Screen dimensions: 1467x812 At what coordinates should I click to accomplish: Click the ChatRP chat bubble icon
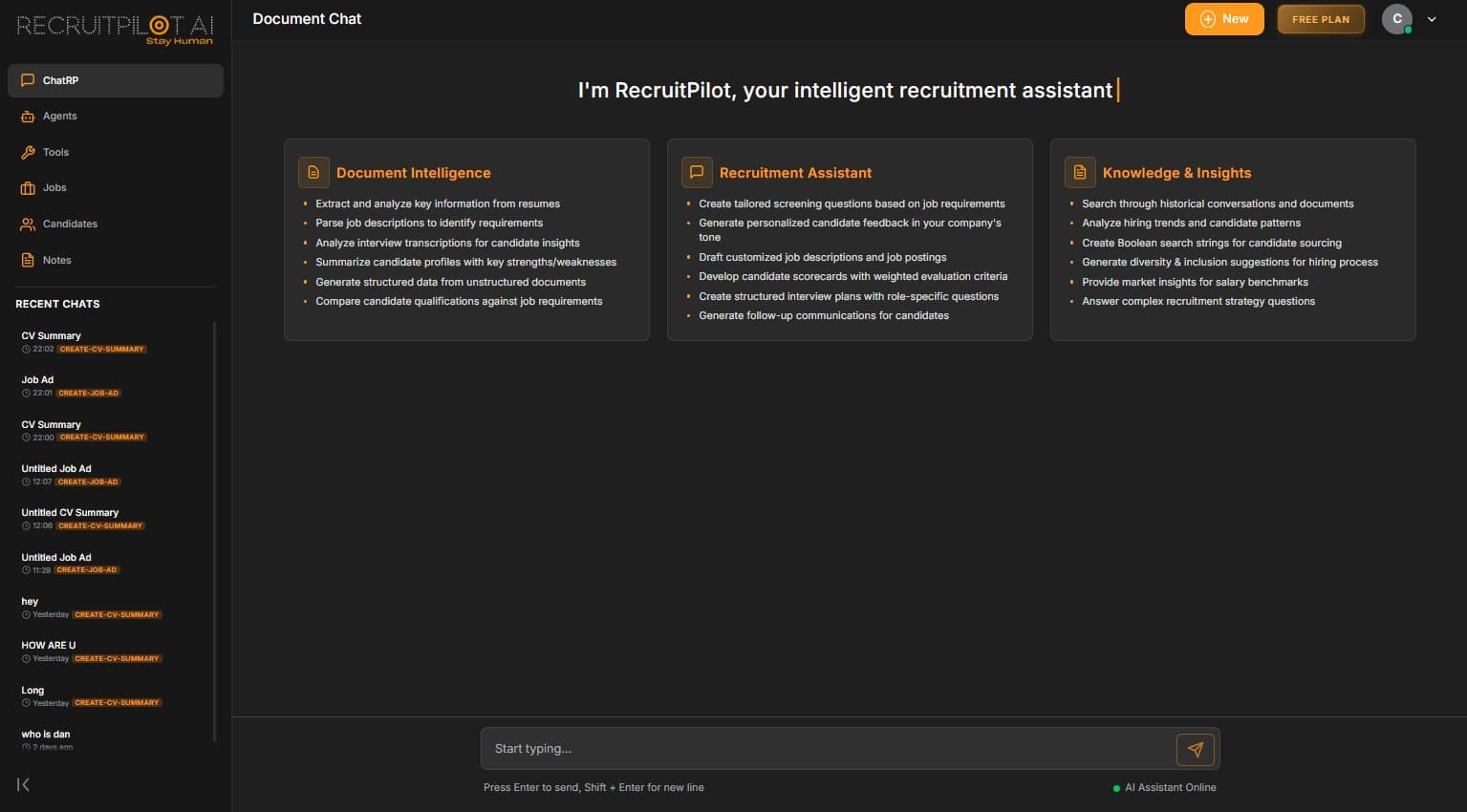pyautogui.click(x=28, y=80)
